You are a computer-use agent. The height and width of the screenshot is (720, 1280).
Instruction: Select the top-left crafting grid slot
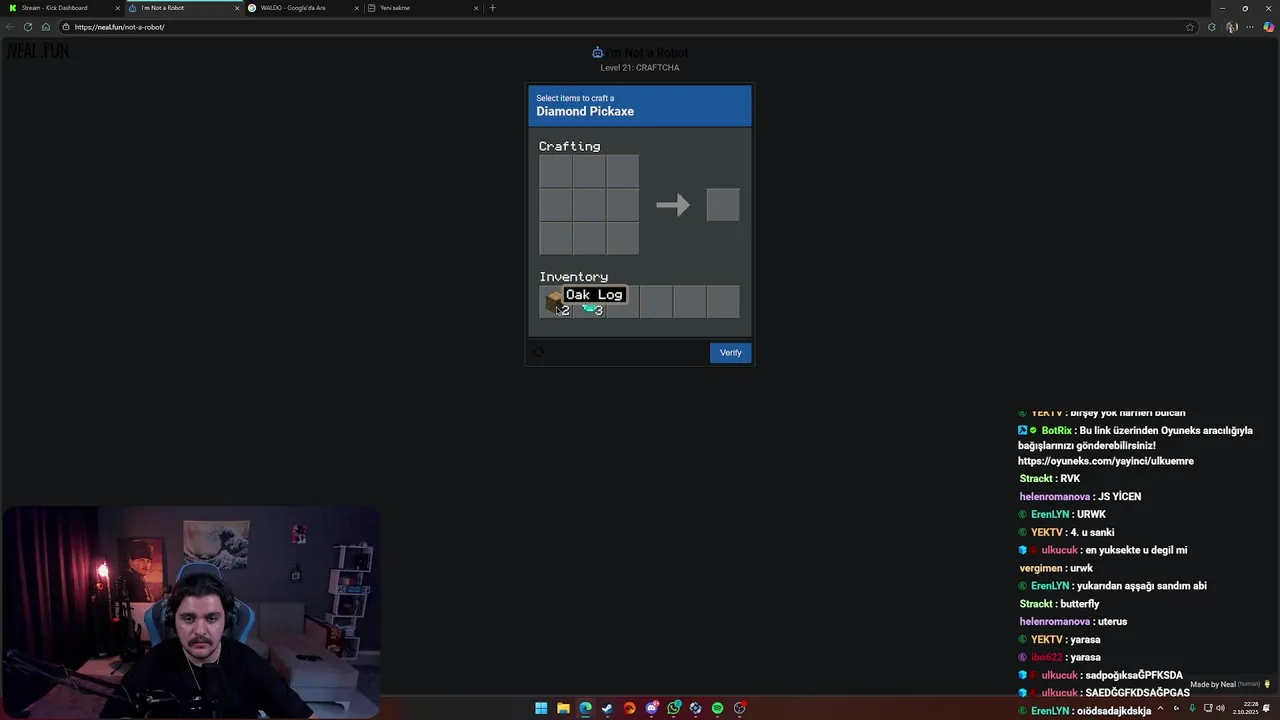pyautogui.click(x=555, y=171)
